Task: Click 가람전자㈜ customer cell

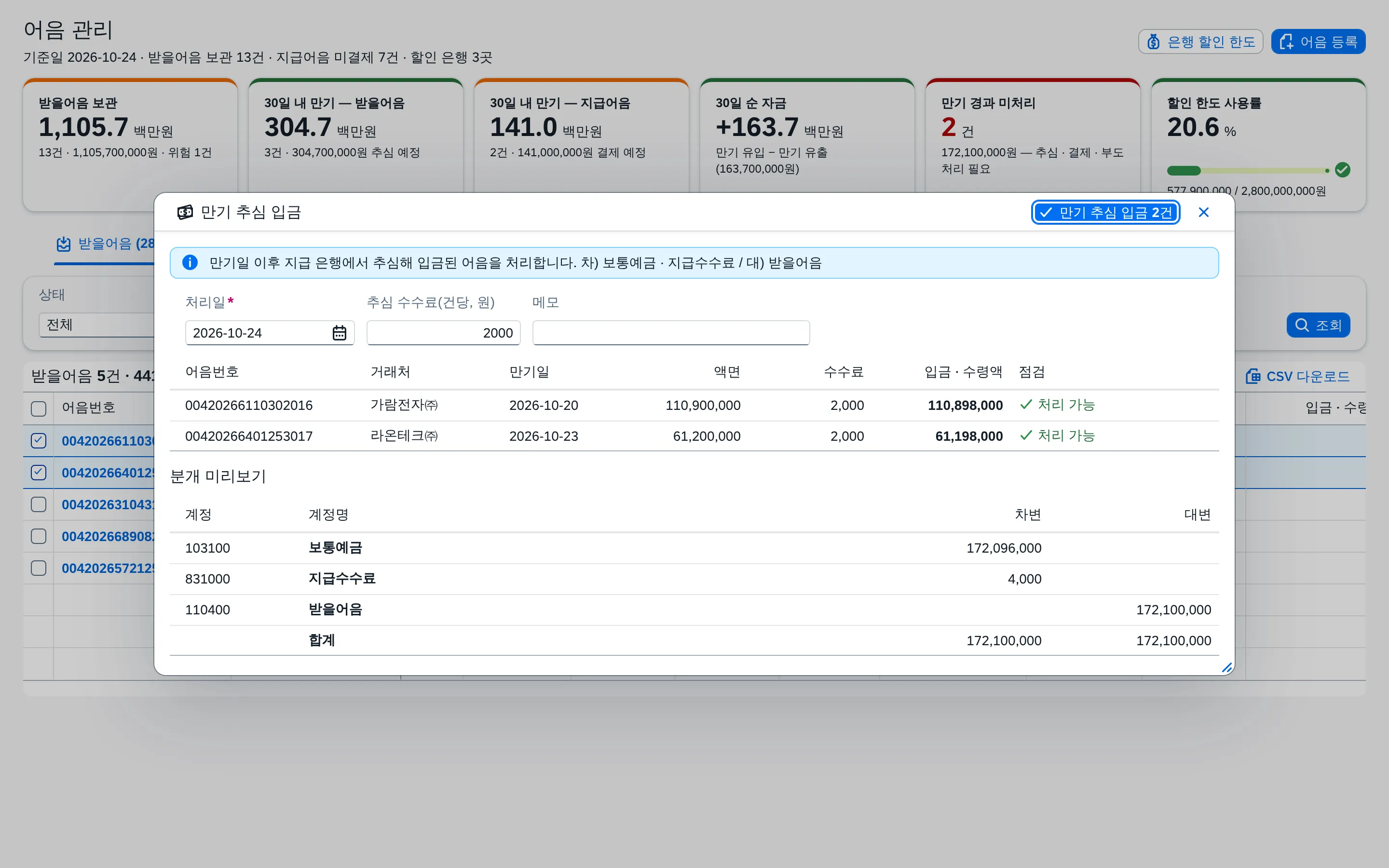Action: tap(404, 405)
